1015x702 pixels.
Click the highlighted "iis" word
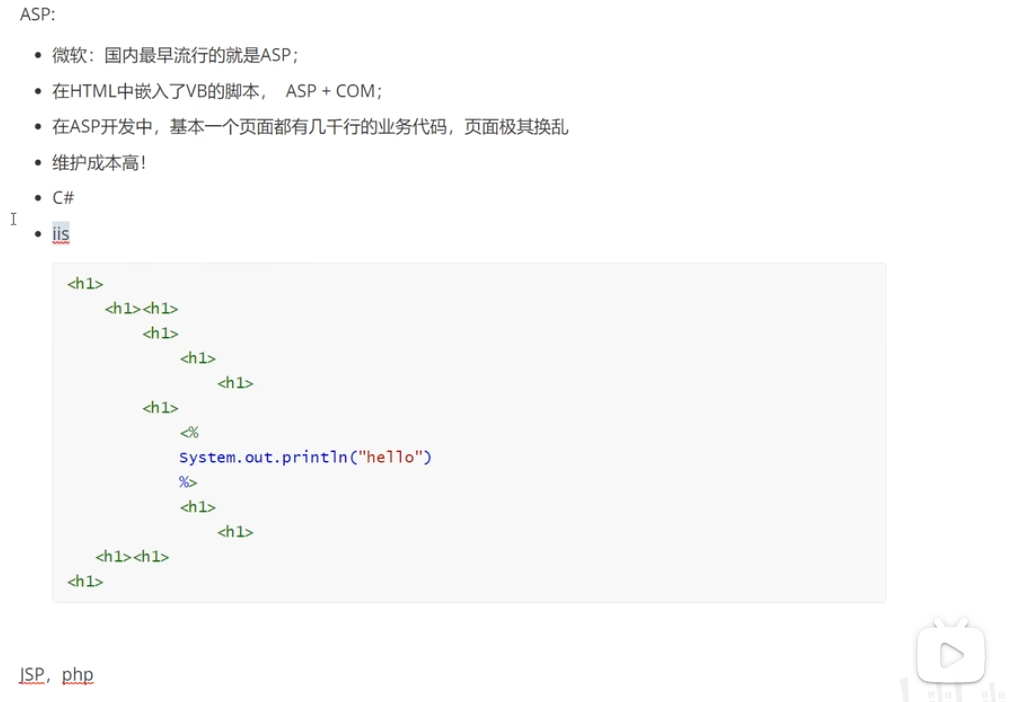pyautogui.click(x=61, y=233)
